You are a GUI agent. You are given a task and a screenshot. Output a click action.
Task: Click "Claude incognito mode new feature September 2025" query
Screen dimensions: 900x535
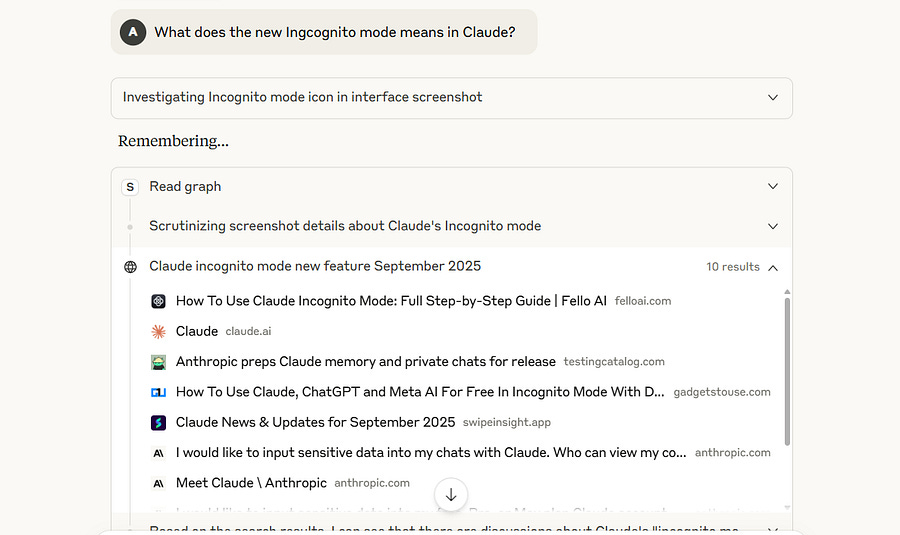[x=315, y=266]
